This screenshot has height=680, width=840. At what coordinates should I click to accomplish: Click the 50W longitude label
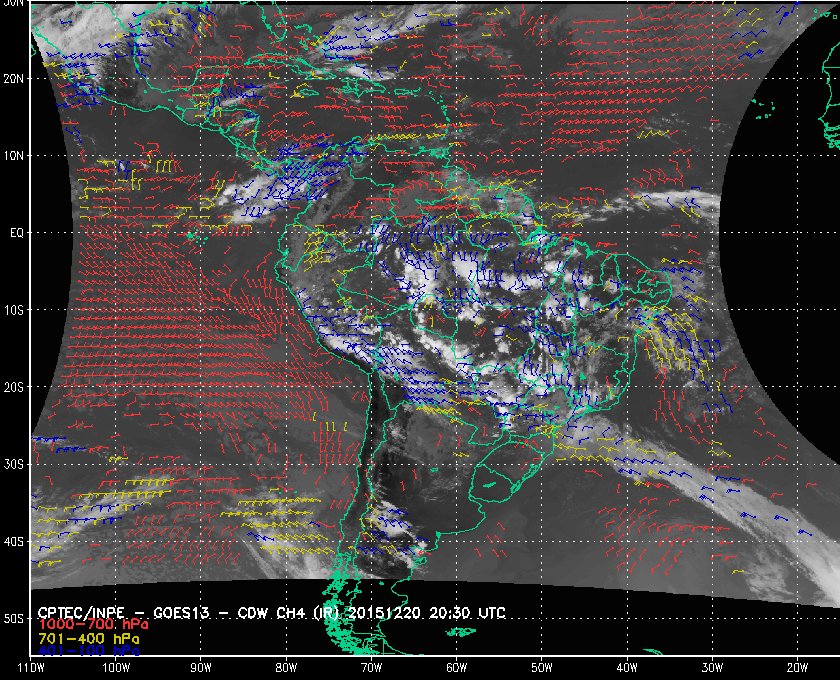[542, 668]
